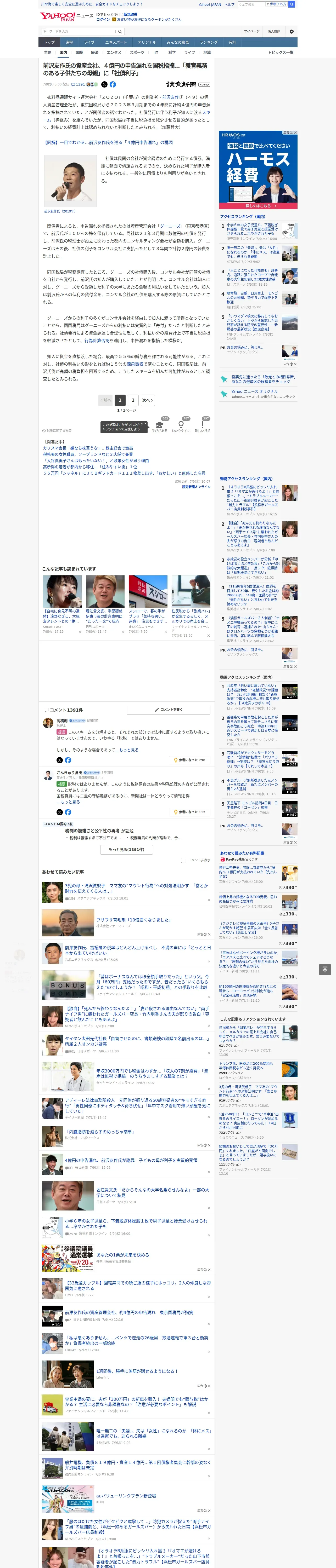
Task: Open the 有料 navigation menu item
Action: click(x=232, y=43)
